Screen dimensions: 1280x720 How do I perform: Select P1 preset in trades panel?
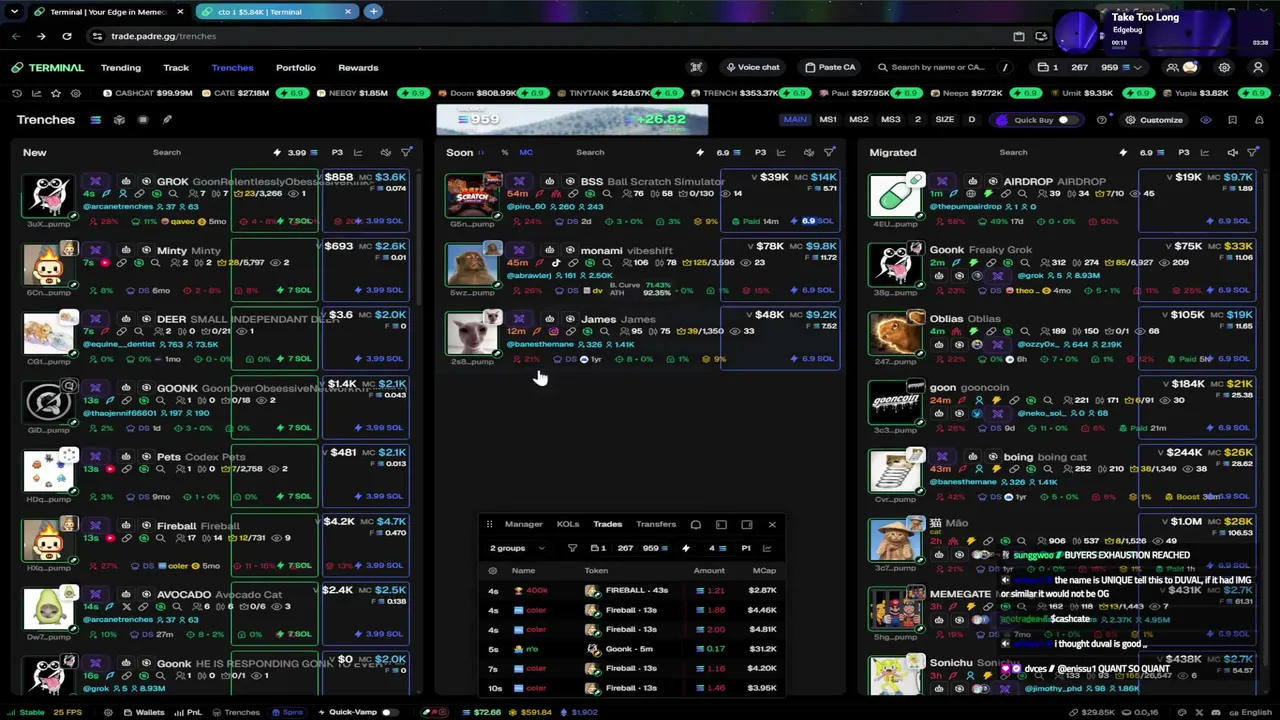(x=746, y=548)
